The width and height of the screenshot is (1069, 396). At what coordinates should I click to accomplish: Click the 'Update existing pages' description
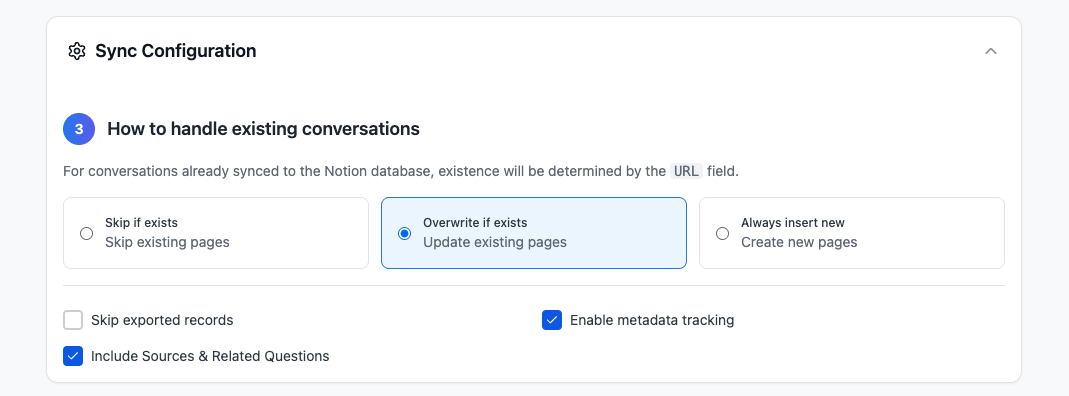(495, 242)
